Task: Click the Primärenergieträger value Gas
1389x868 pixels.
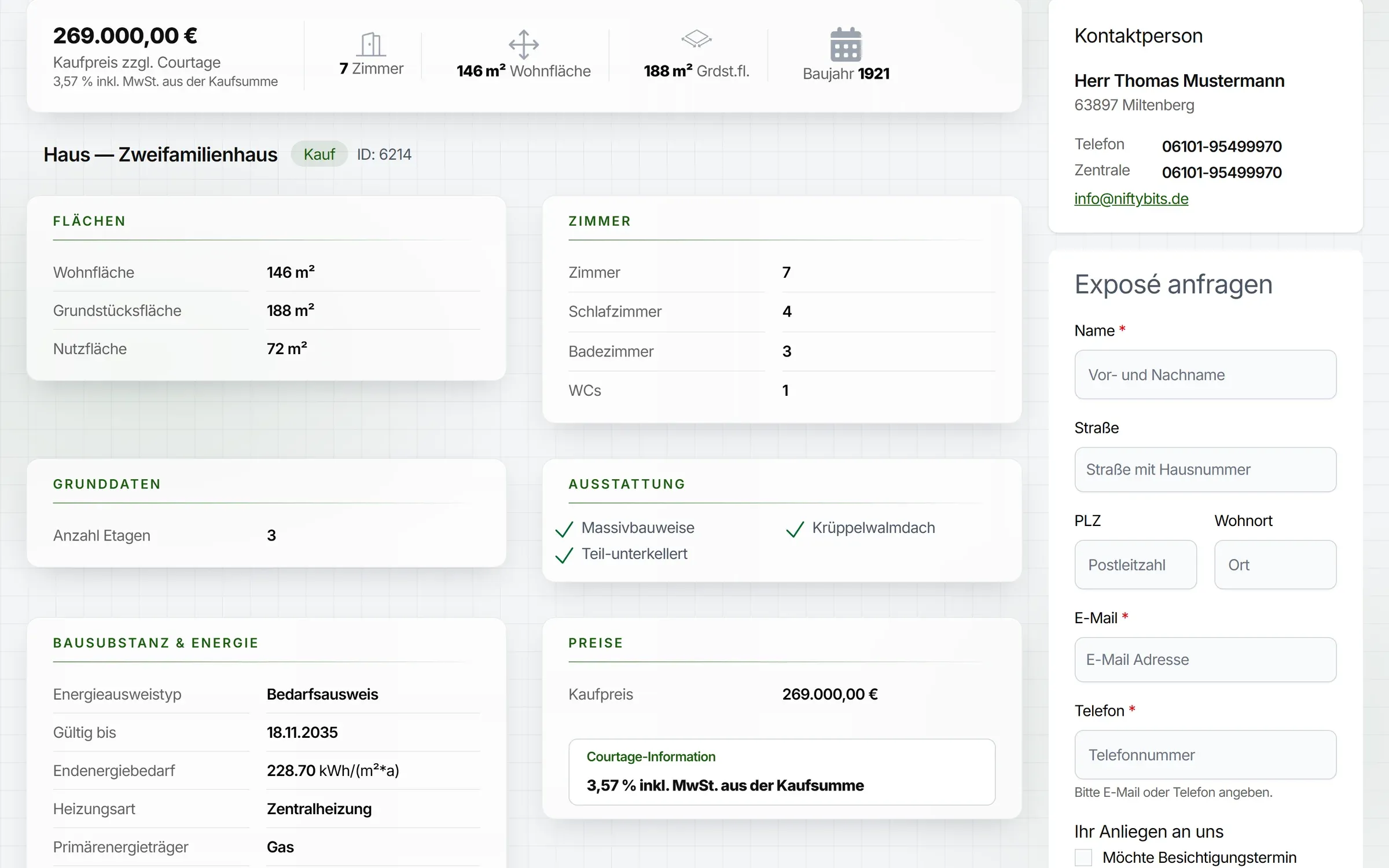Action: tap(280, 847)
